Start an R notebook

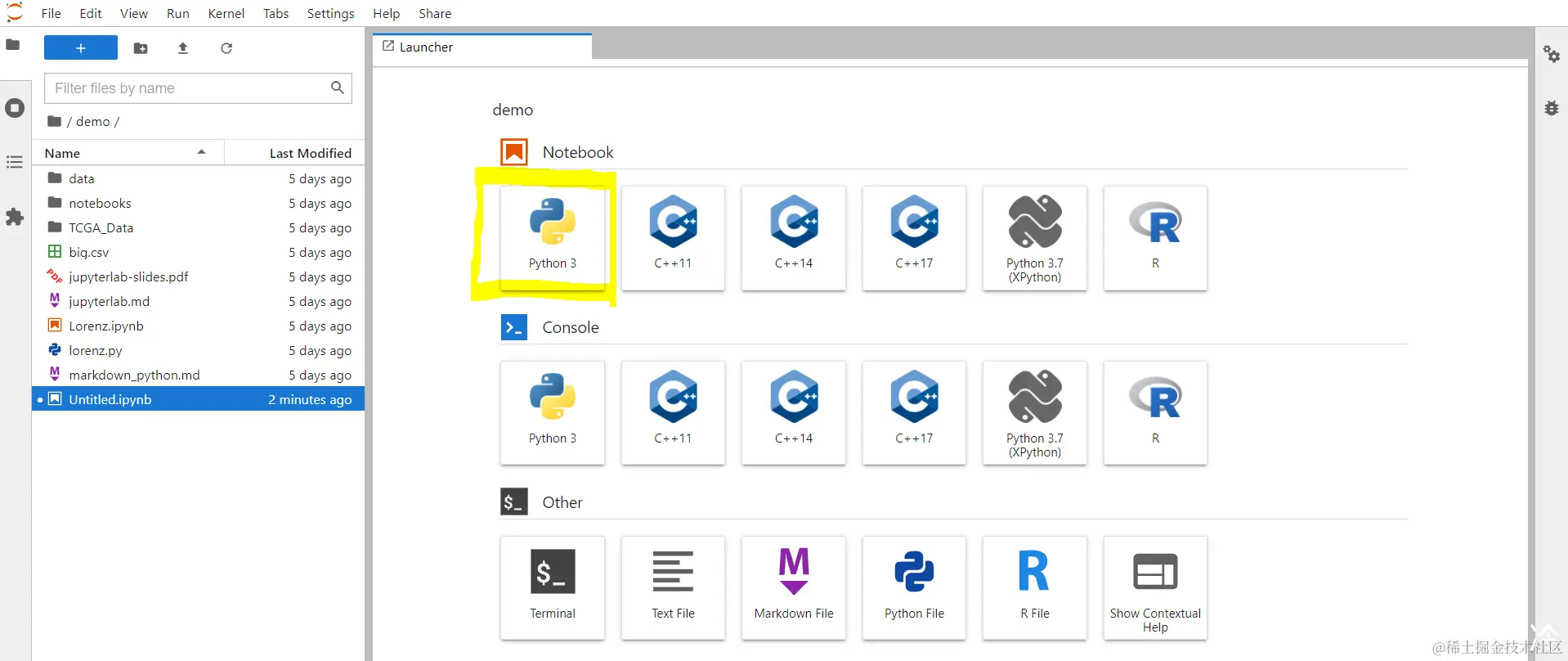point(1155,238)
